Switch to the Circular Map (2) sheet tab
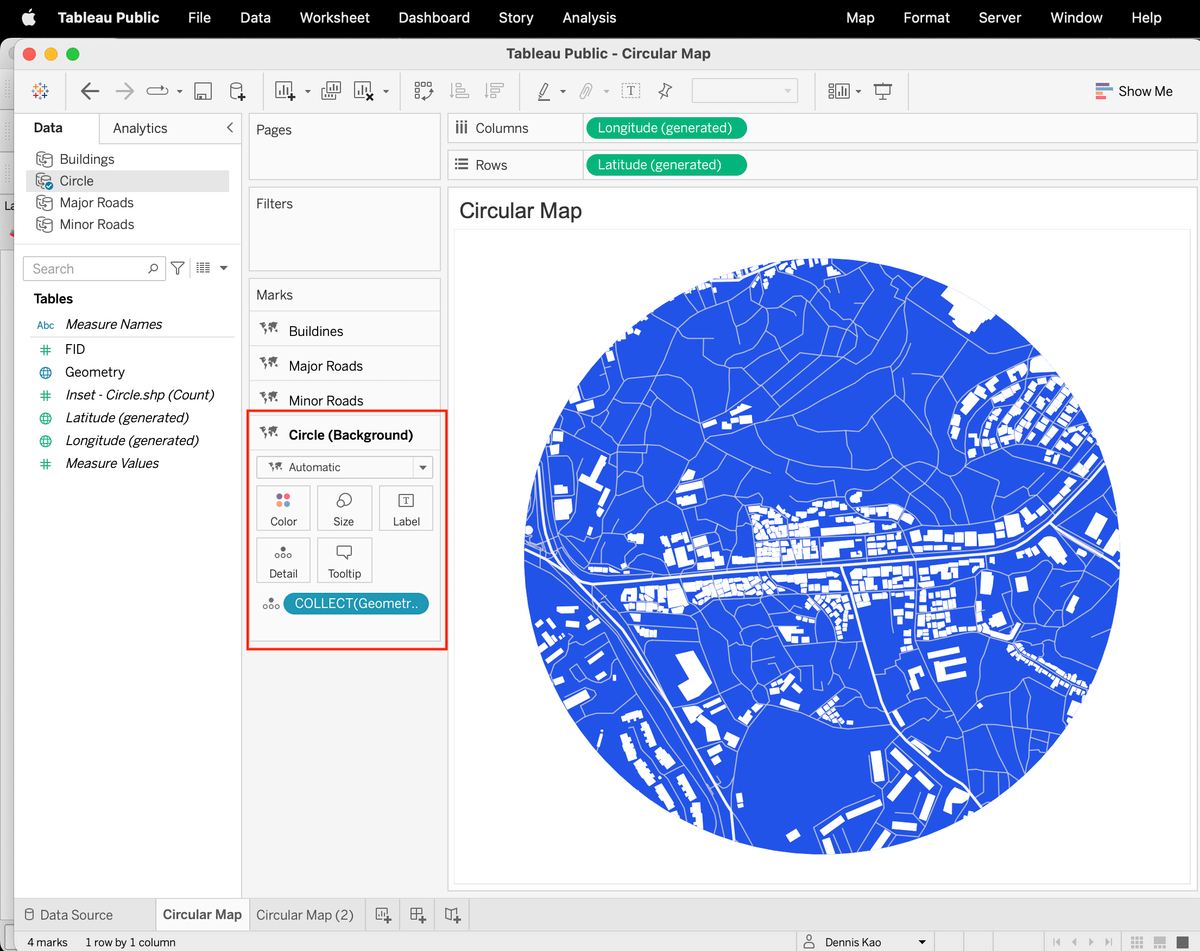Viewport: 1200px width, 951px height. click(x=305, y=914)
